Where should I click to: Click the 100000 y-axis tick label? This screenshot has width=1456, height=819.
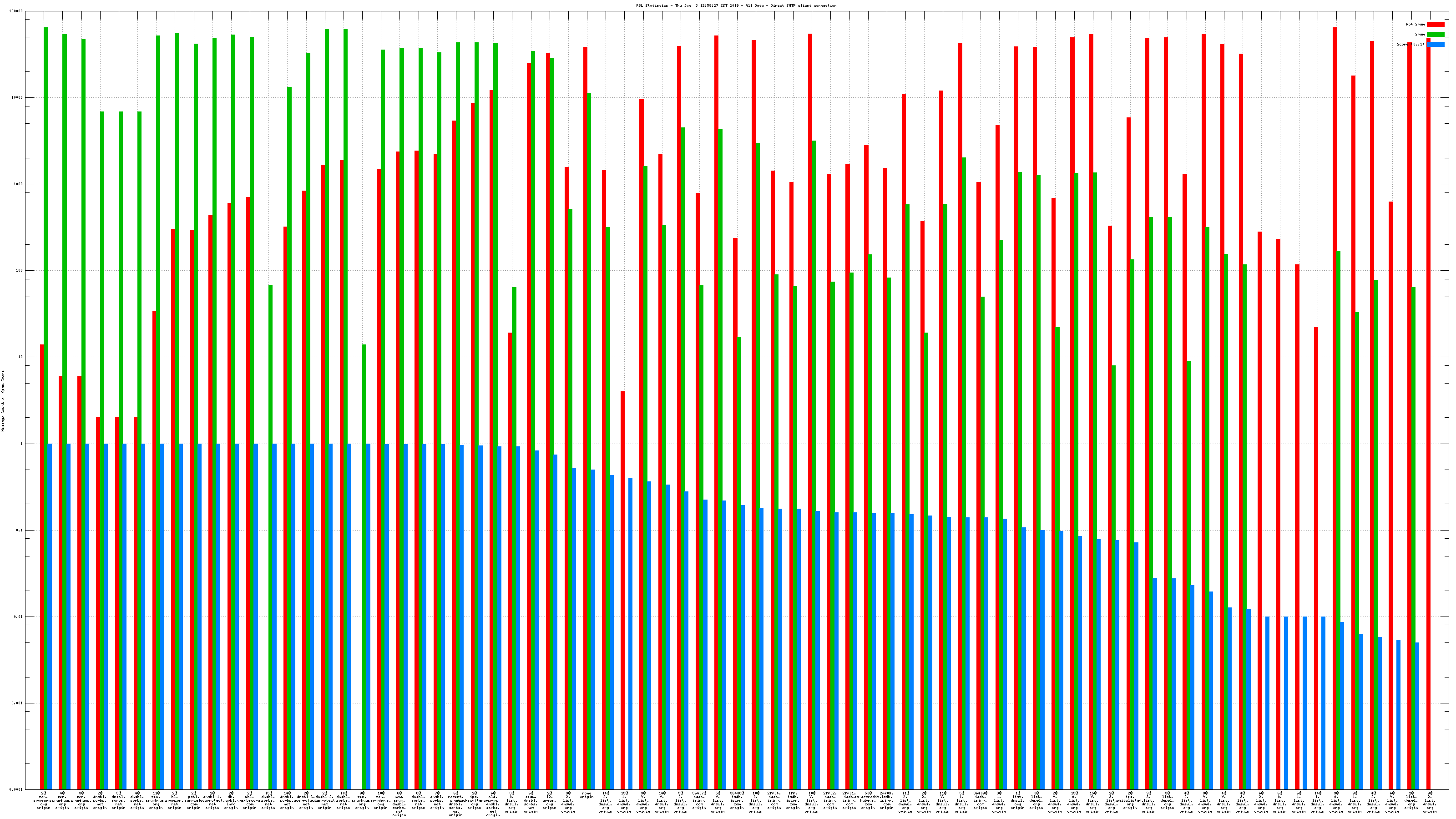pyautogui.click(x=16, y=11)
